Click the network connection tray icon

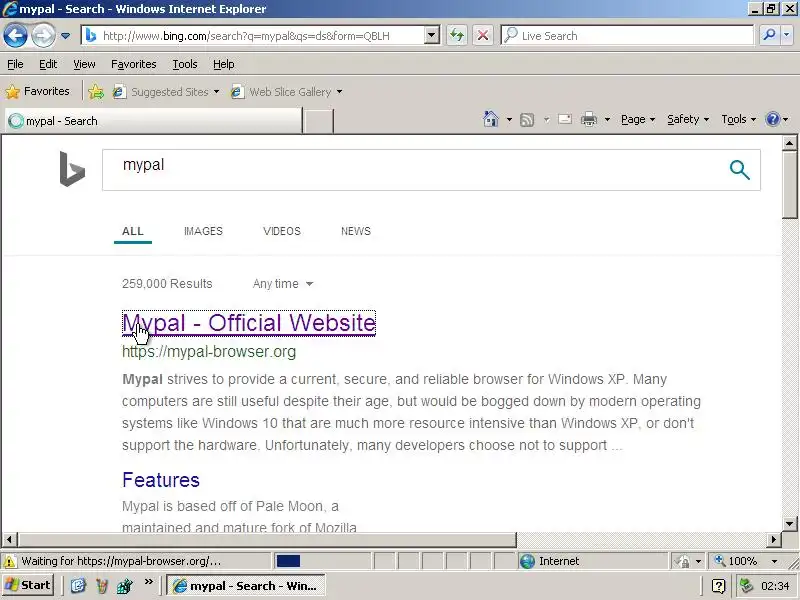click(747, 585)
